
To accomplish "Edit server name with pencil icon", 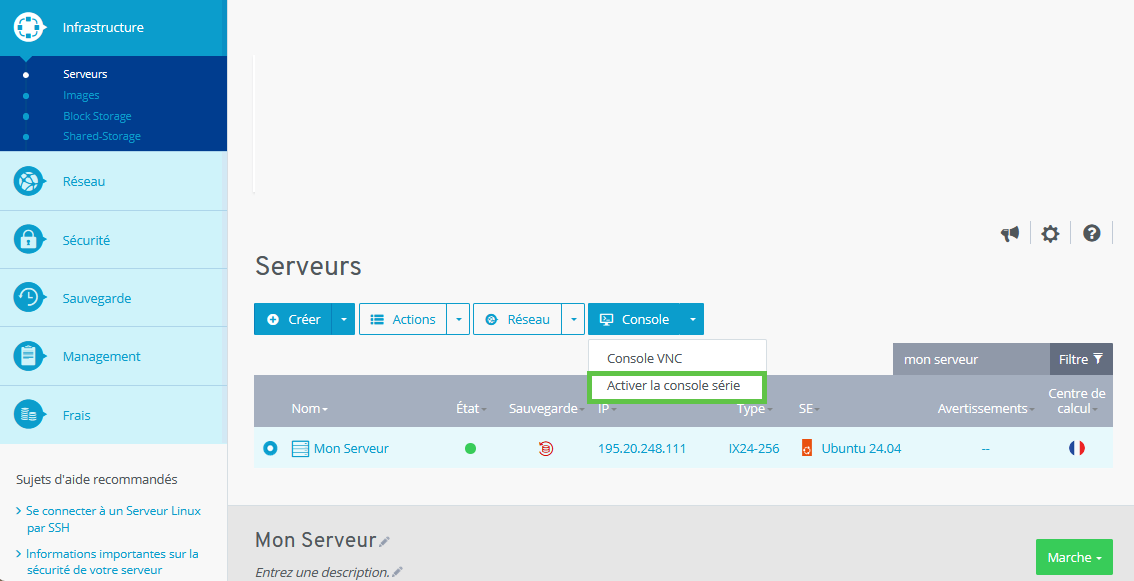I will click(385, 542).
